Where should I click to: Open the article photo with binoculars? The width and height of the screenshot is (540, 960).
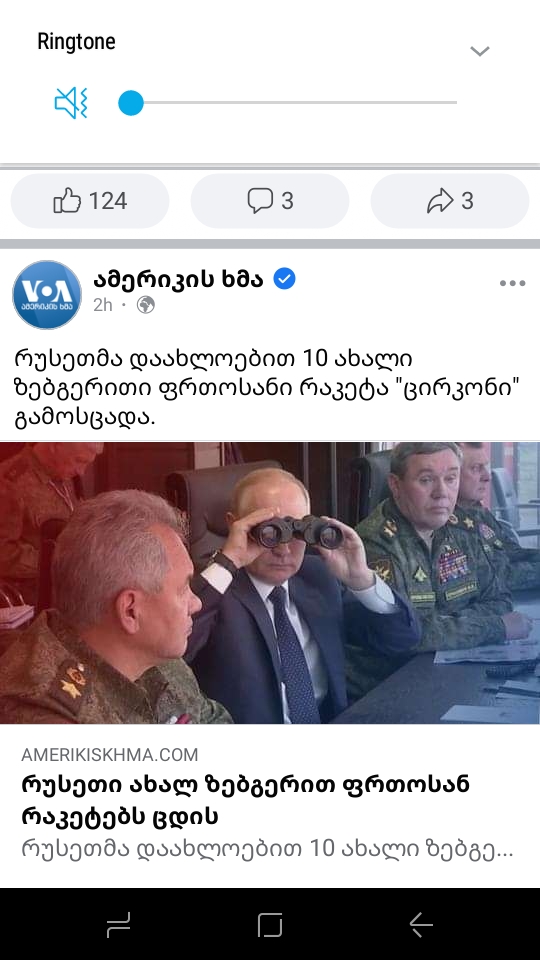pos(270,582)
